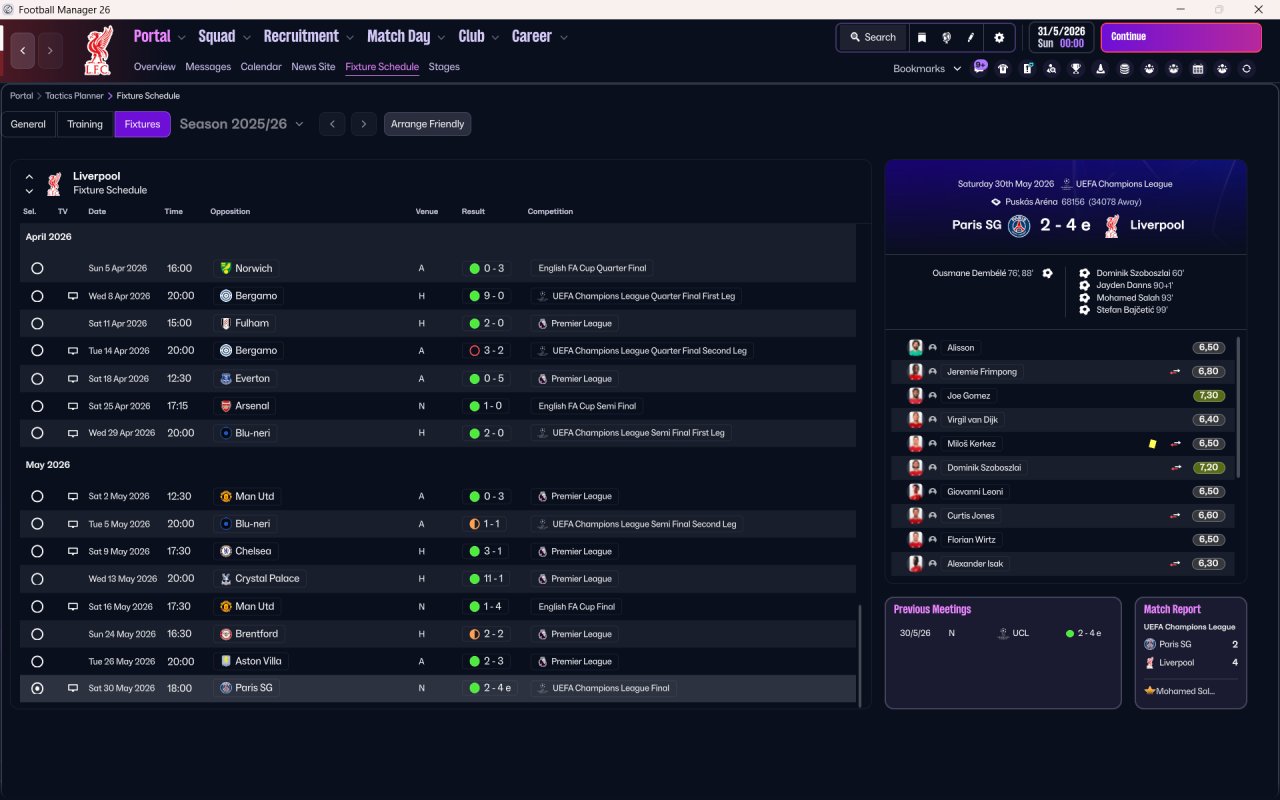Screen dimensions: 1280x800
Task: Open the bookmark icon in the top toolbar
Action: pos(922,37)
